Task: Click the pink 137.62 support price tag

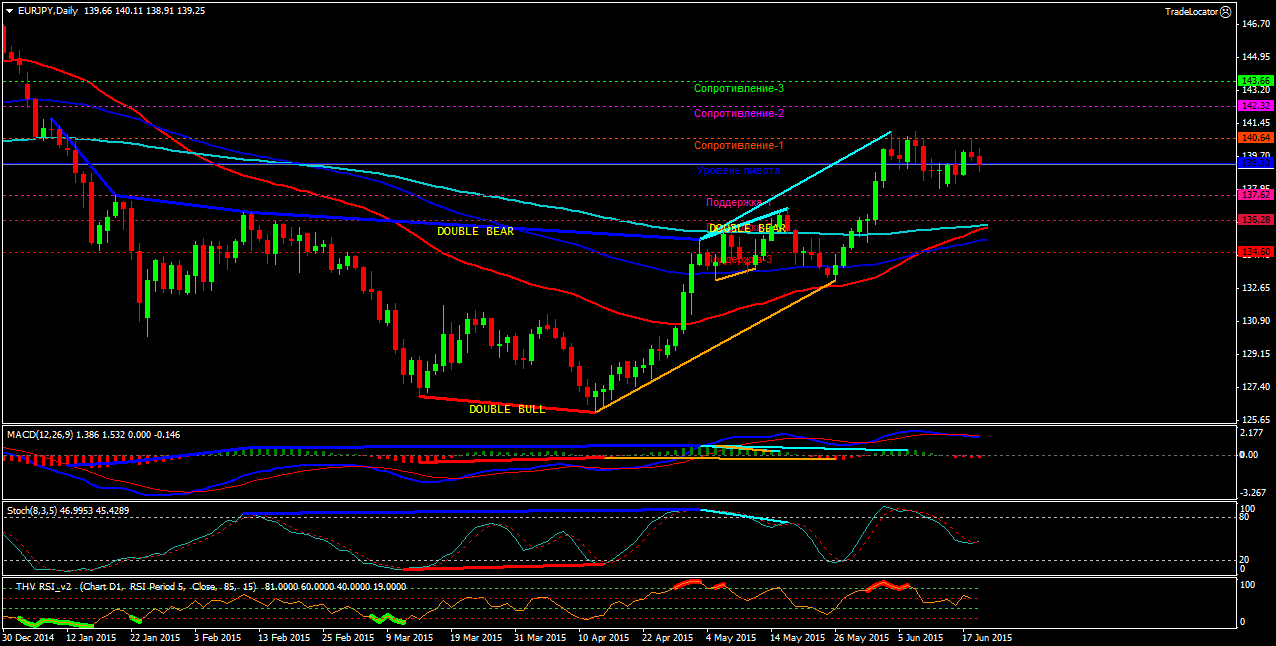Action: (x=1255, y=195)
